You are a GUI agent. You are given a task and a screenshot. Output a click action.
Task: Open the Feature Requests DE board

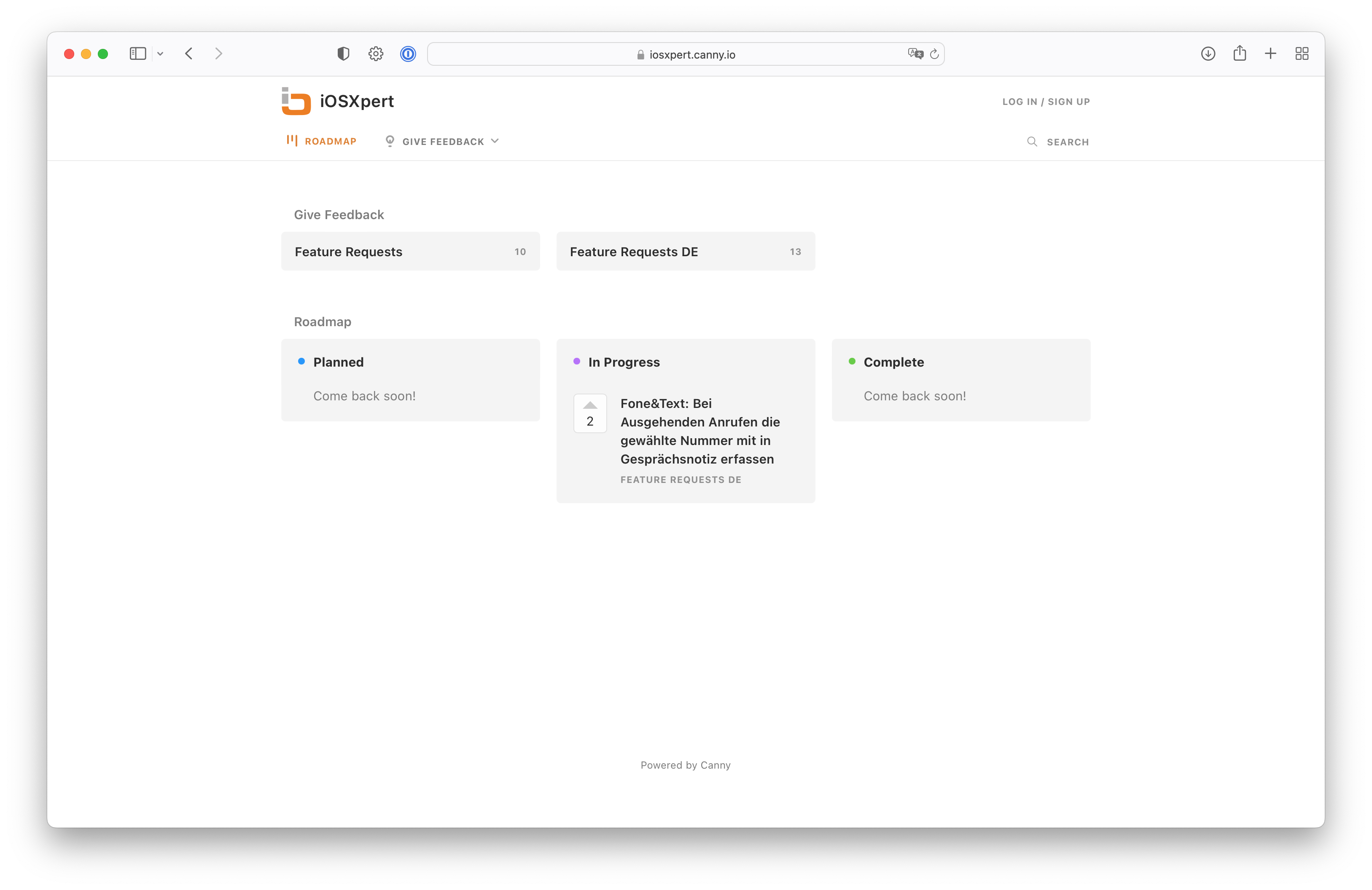(x=686, y=251)
